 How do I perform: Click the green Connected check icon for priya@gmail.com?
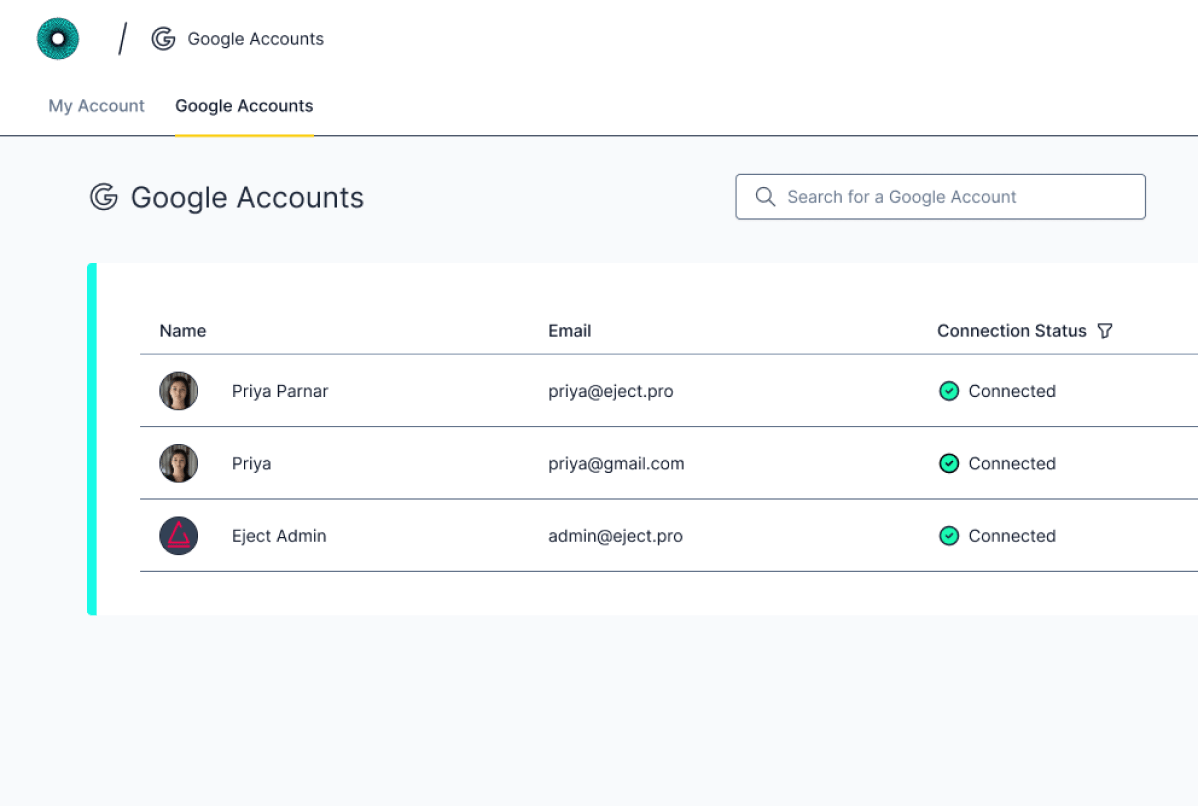[x=948, y=463]
